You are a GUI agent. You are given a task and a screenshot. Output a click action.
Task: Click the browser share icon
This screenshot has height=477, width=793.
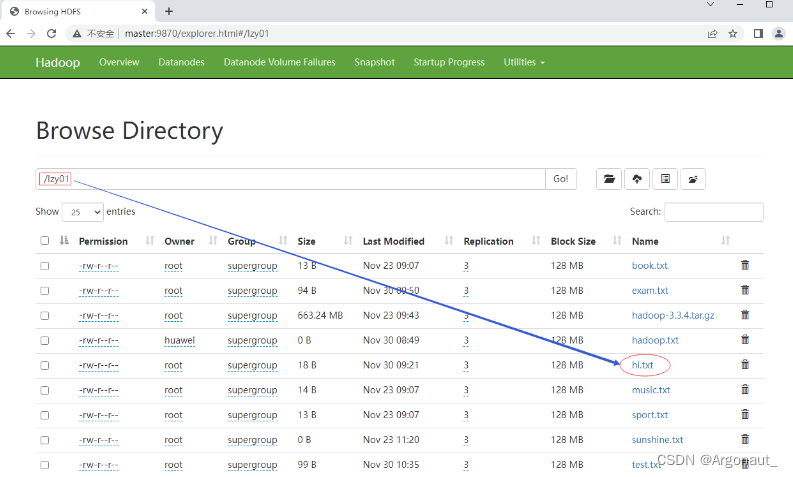(713, 34)
